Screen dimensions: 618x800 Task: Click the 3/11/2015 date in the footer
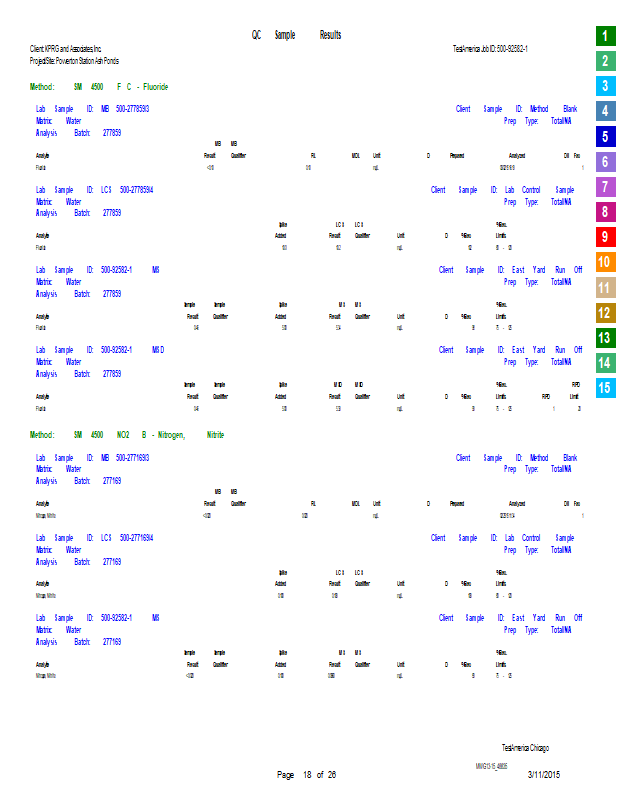(x=545, y=775)
